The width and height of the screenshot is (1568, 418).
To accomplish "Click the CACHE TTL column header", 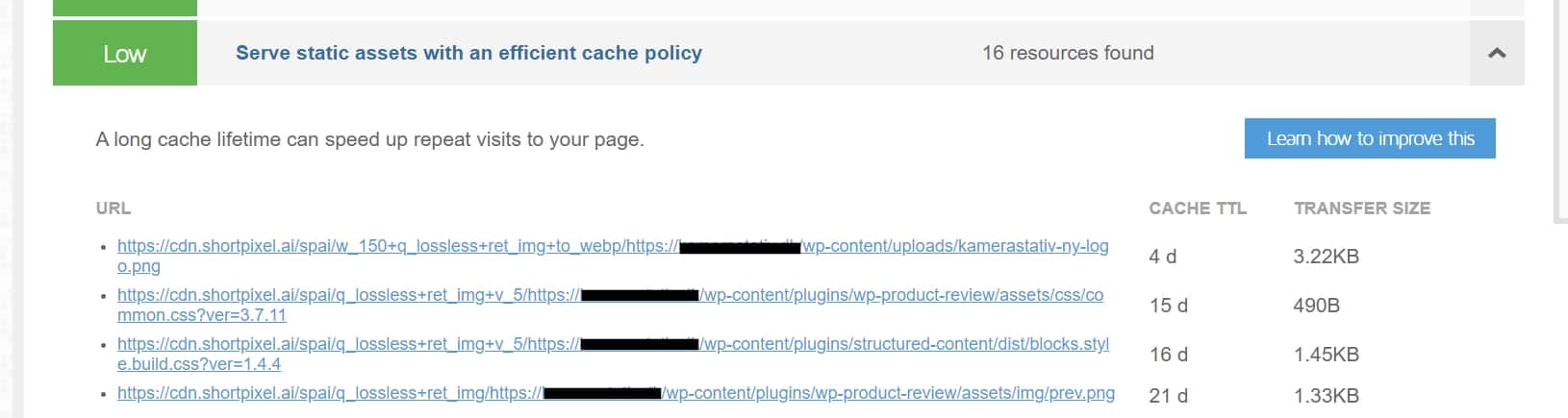I will coord(1197,209).
